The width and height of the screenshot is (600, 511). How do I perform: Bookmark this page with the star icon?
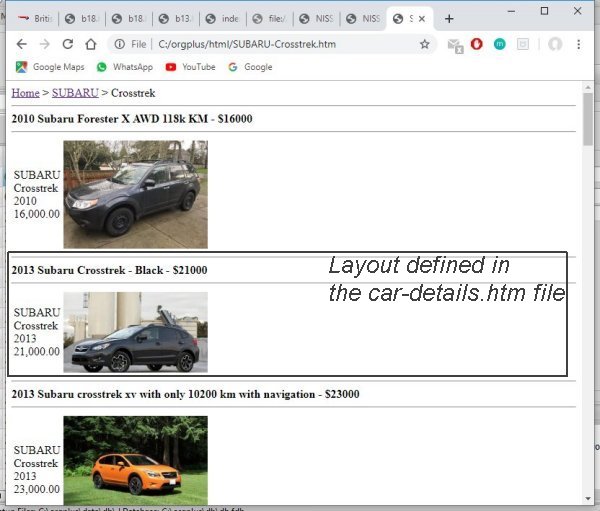tap(424, 44)
